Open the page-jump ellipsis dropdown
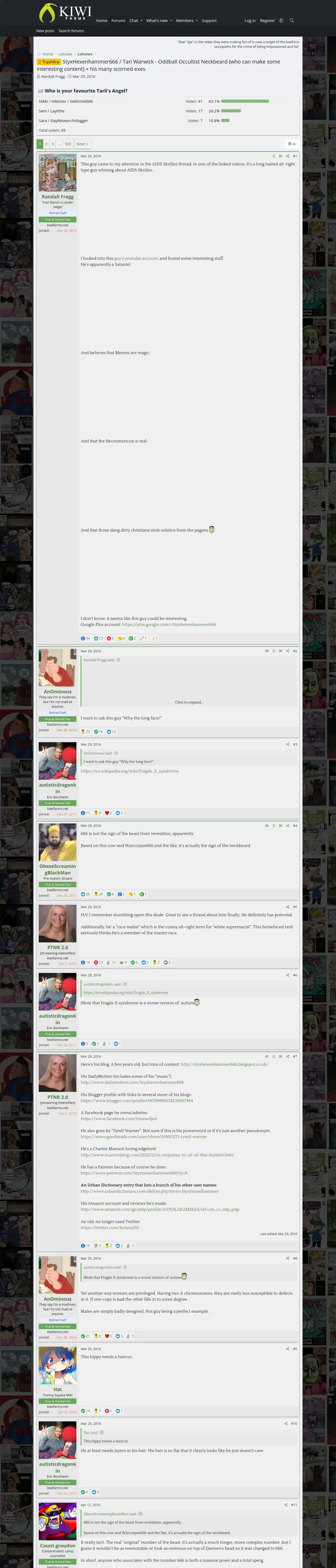This screenshot has width=336, height=1568. [59, 144]
